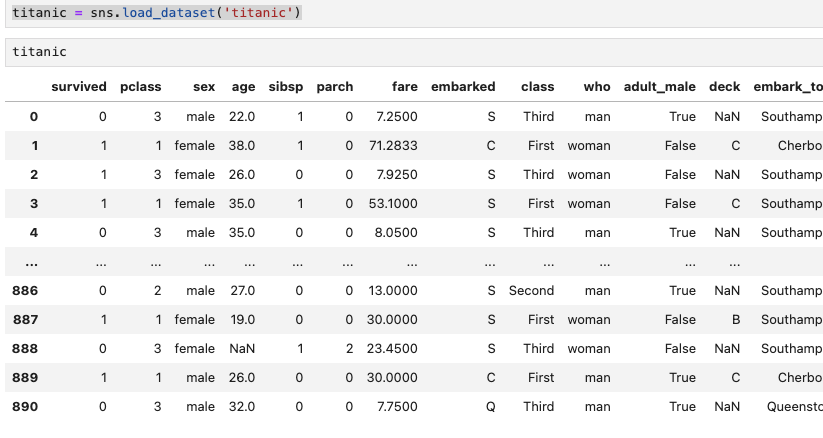Select row index 888

[x=25, y=348]
